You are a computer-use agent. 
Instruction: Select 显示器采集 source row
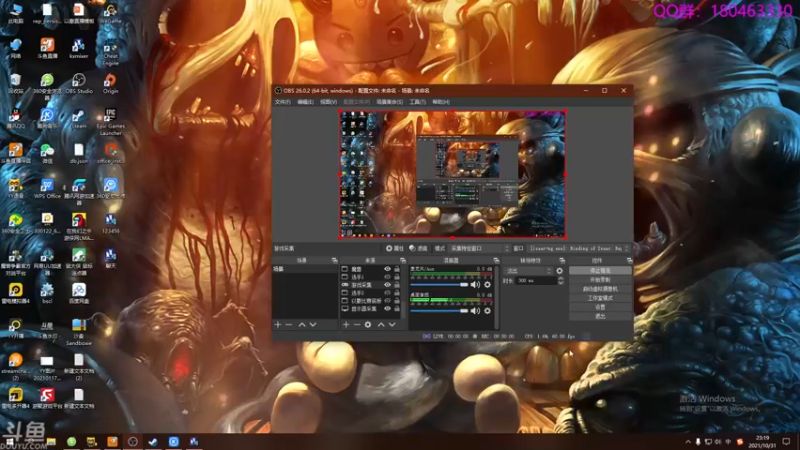click(x=372, y=309)
